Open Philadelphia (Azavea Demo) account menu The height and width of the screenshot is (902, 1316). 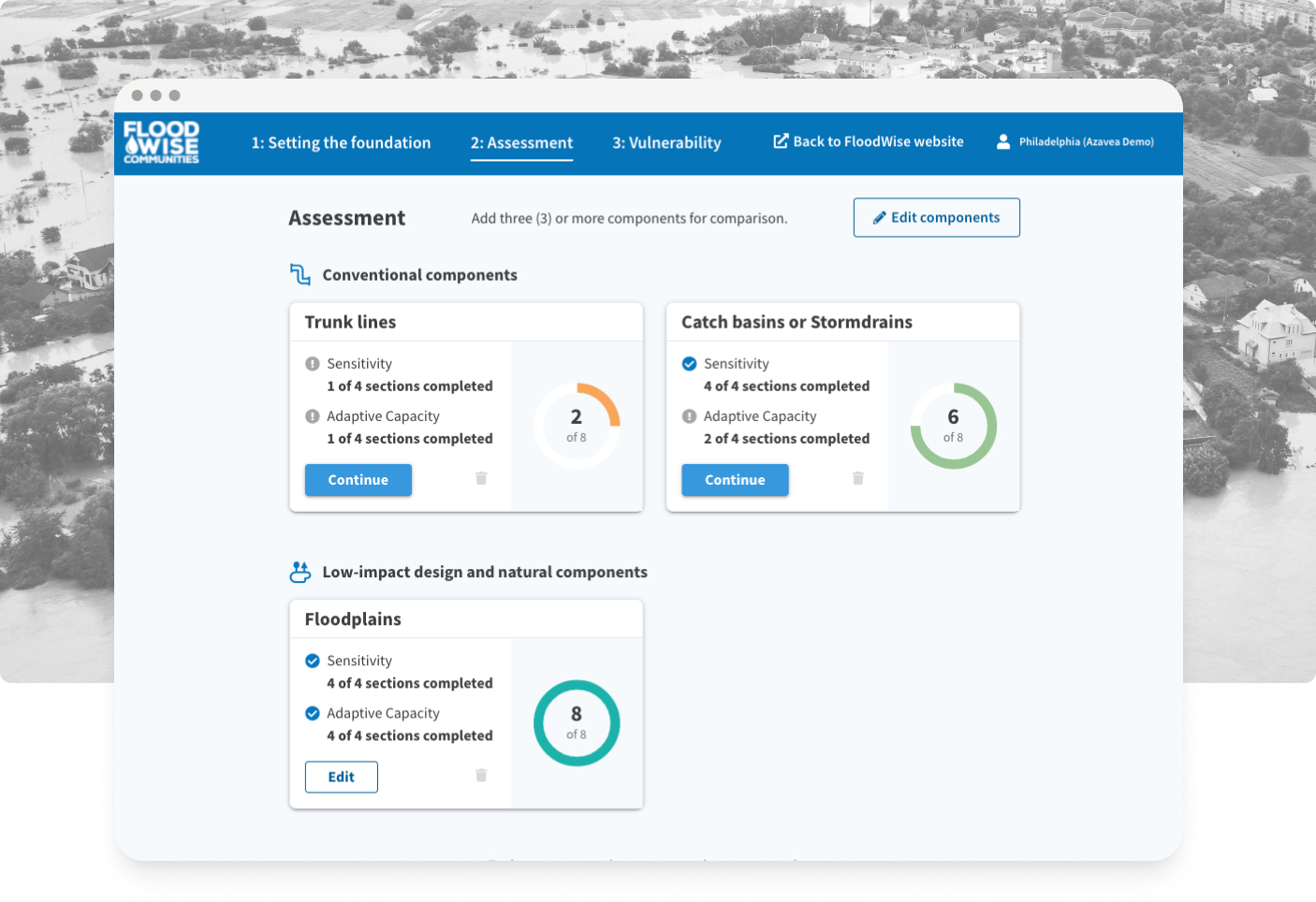coord(1086,142)
